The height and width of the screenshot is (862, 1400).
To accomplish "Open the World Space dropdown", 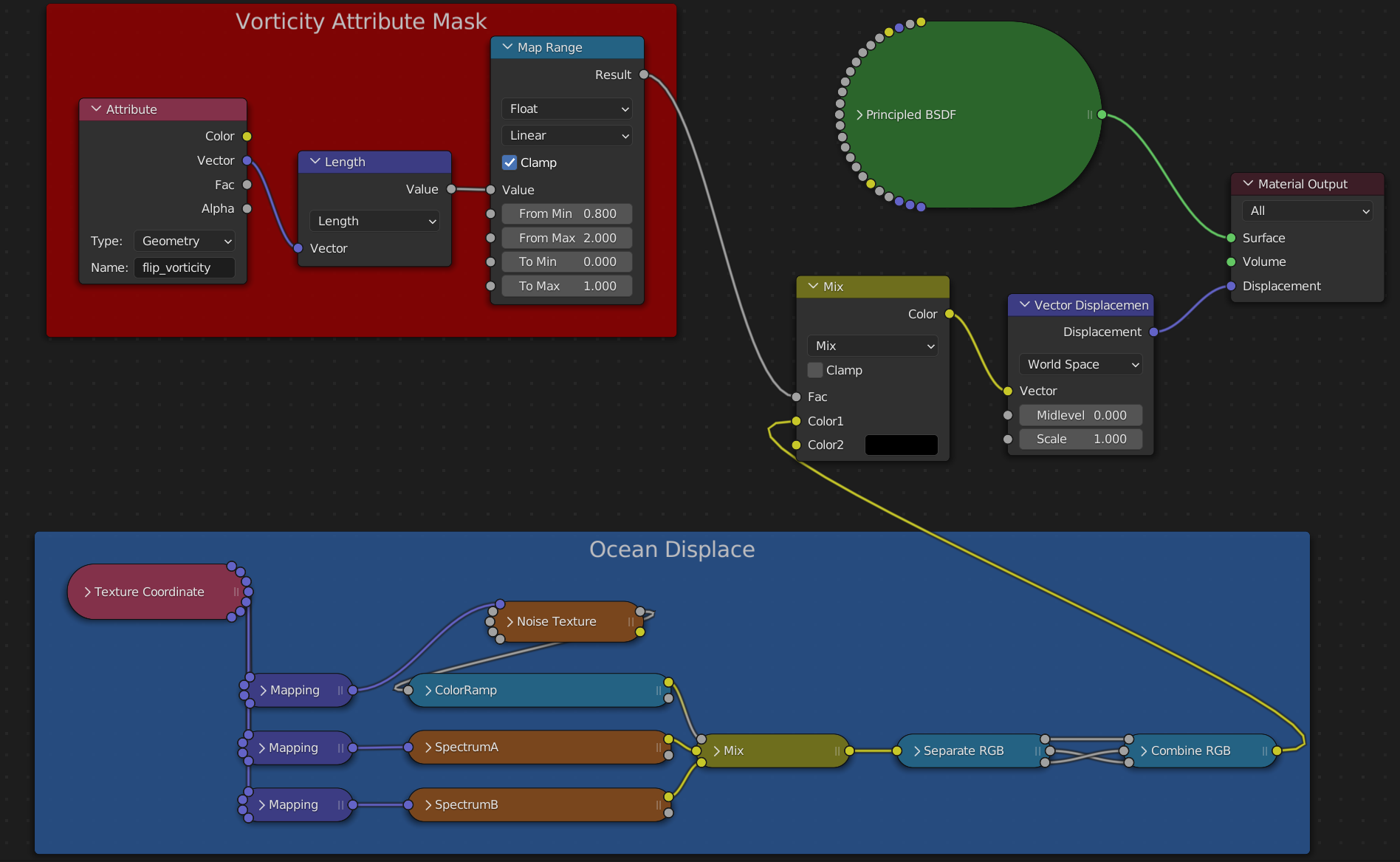I will pyautogui.click(x=1081, y=364).
